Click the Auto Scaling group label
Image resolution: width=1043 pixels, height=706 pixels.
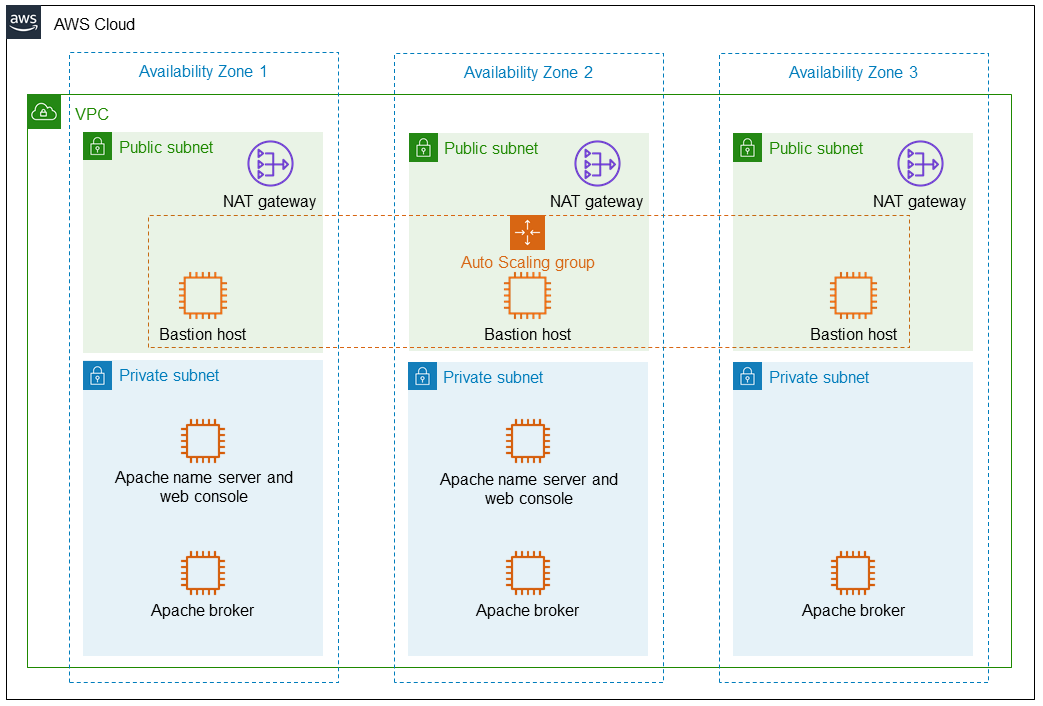pyautogui.click(x=527, y=263)
